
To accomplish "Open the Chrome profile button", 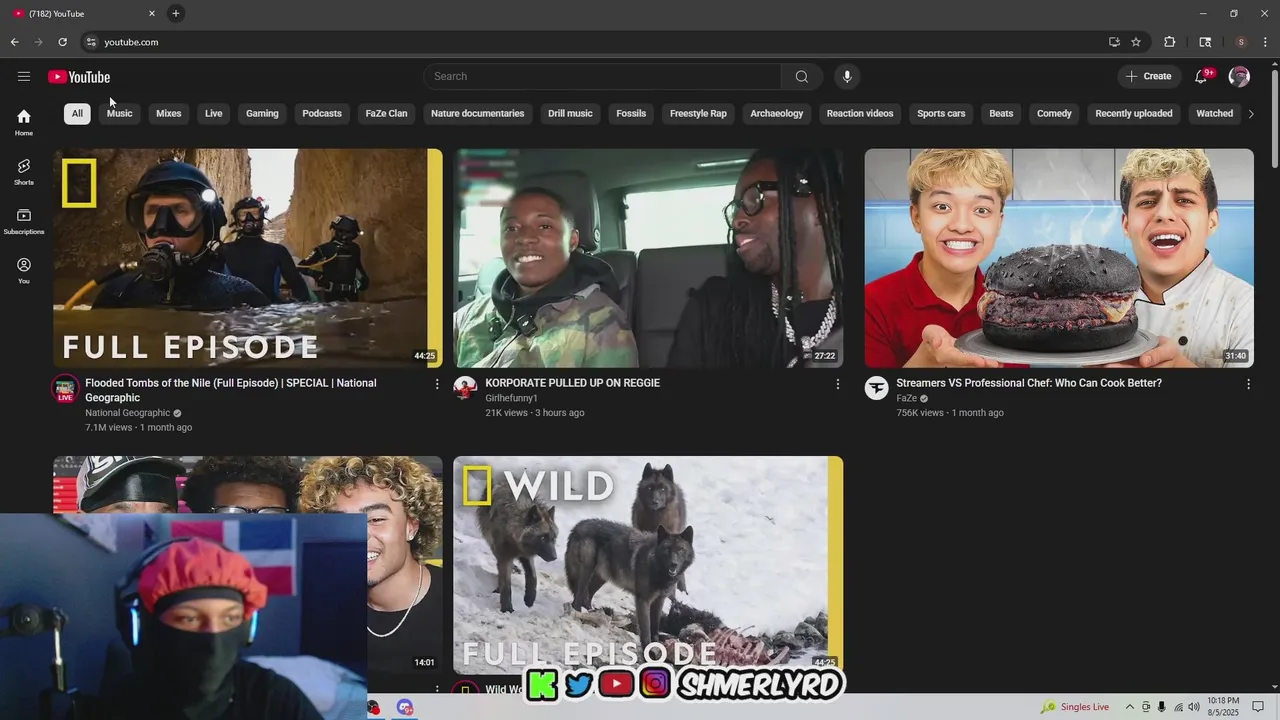I will pyautogui.click(x=1241, y=42).
